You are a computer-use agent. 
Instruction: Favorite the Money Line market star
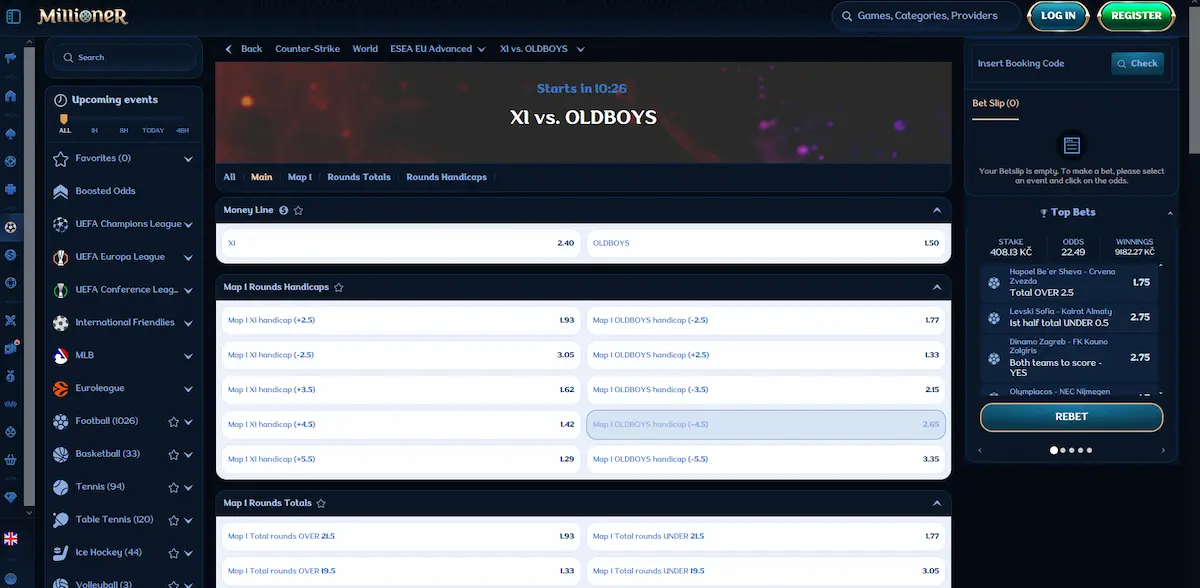point(299,211)
